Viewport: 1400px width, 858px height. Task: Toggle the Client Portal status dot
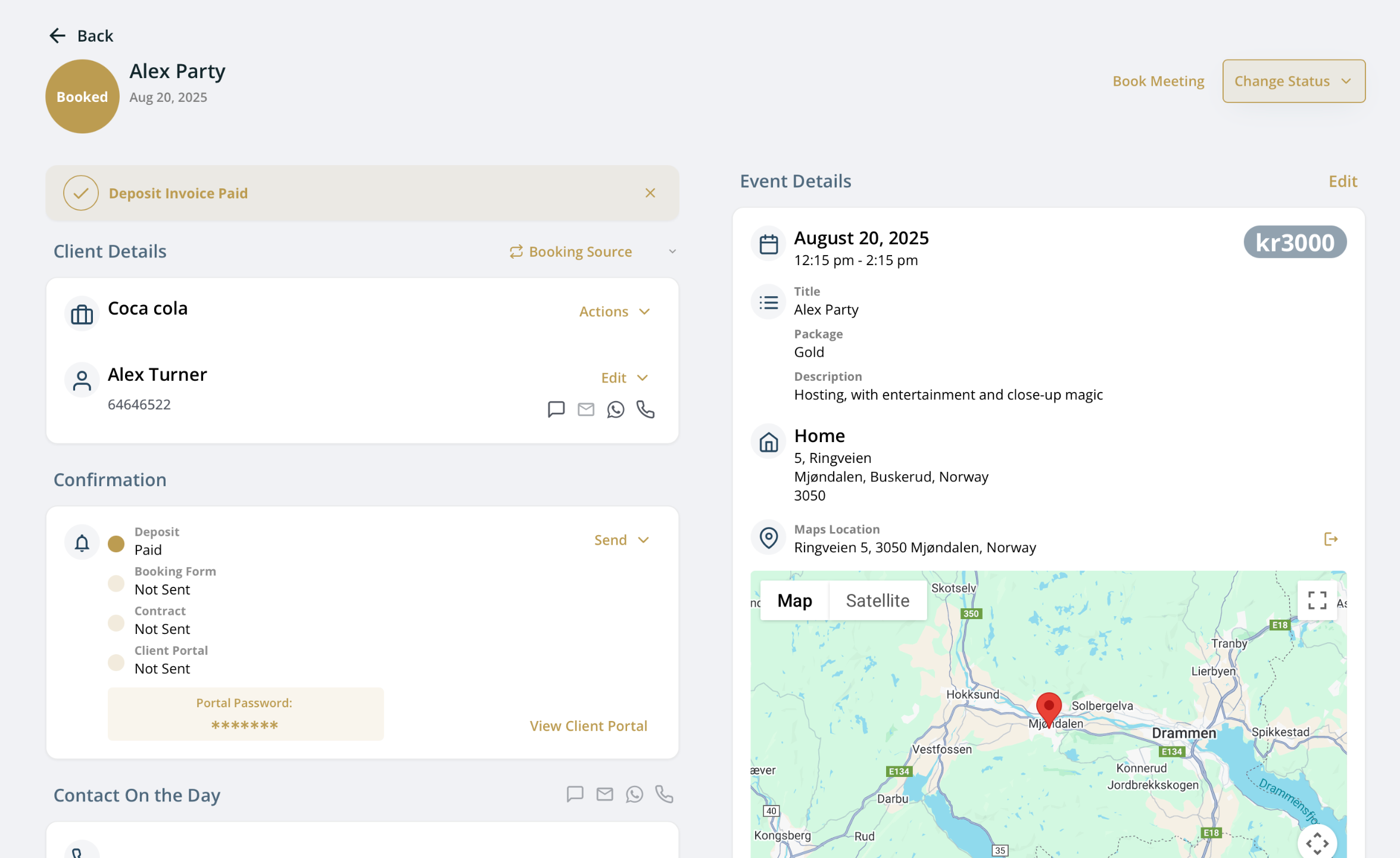click(x=116, y=662)
